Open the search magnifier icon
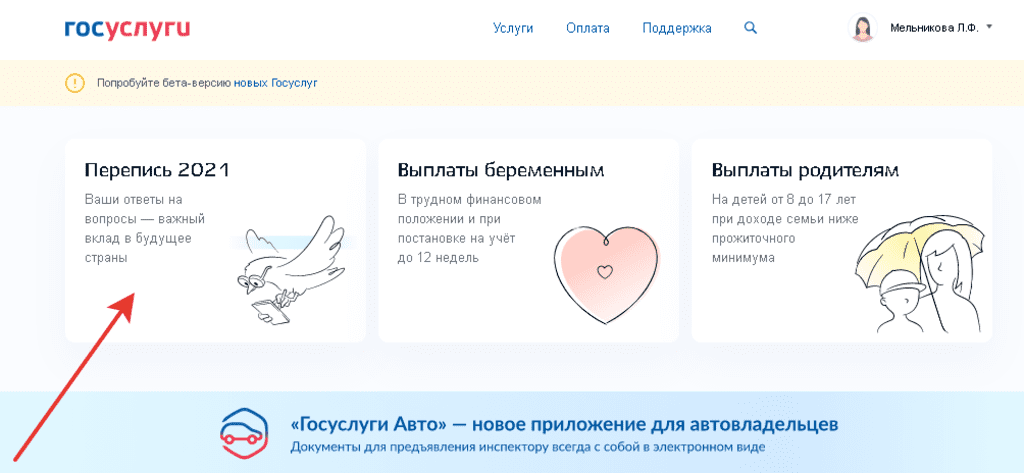The image size is (1024, 473). [x=750, y=28]
